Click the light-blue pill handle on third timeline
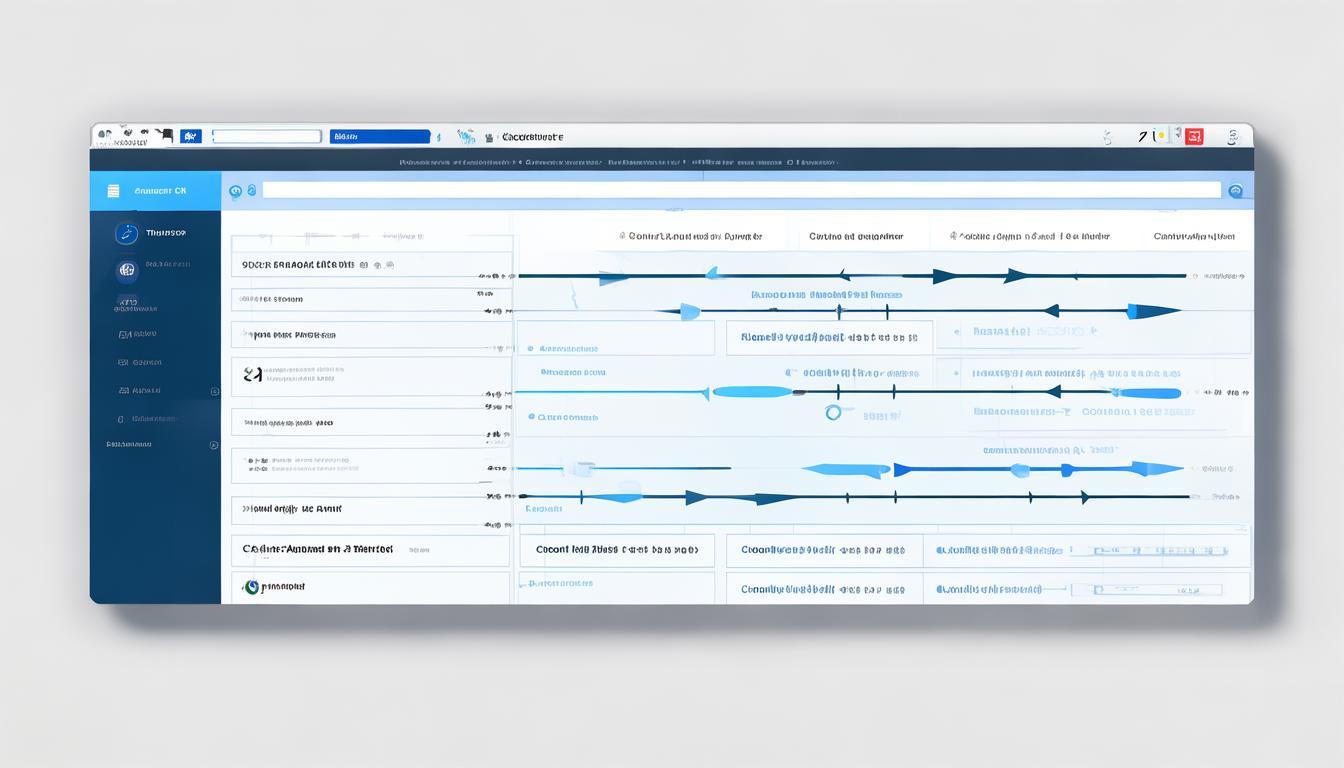The image size is (1344, 768). click(752, 392)
